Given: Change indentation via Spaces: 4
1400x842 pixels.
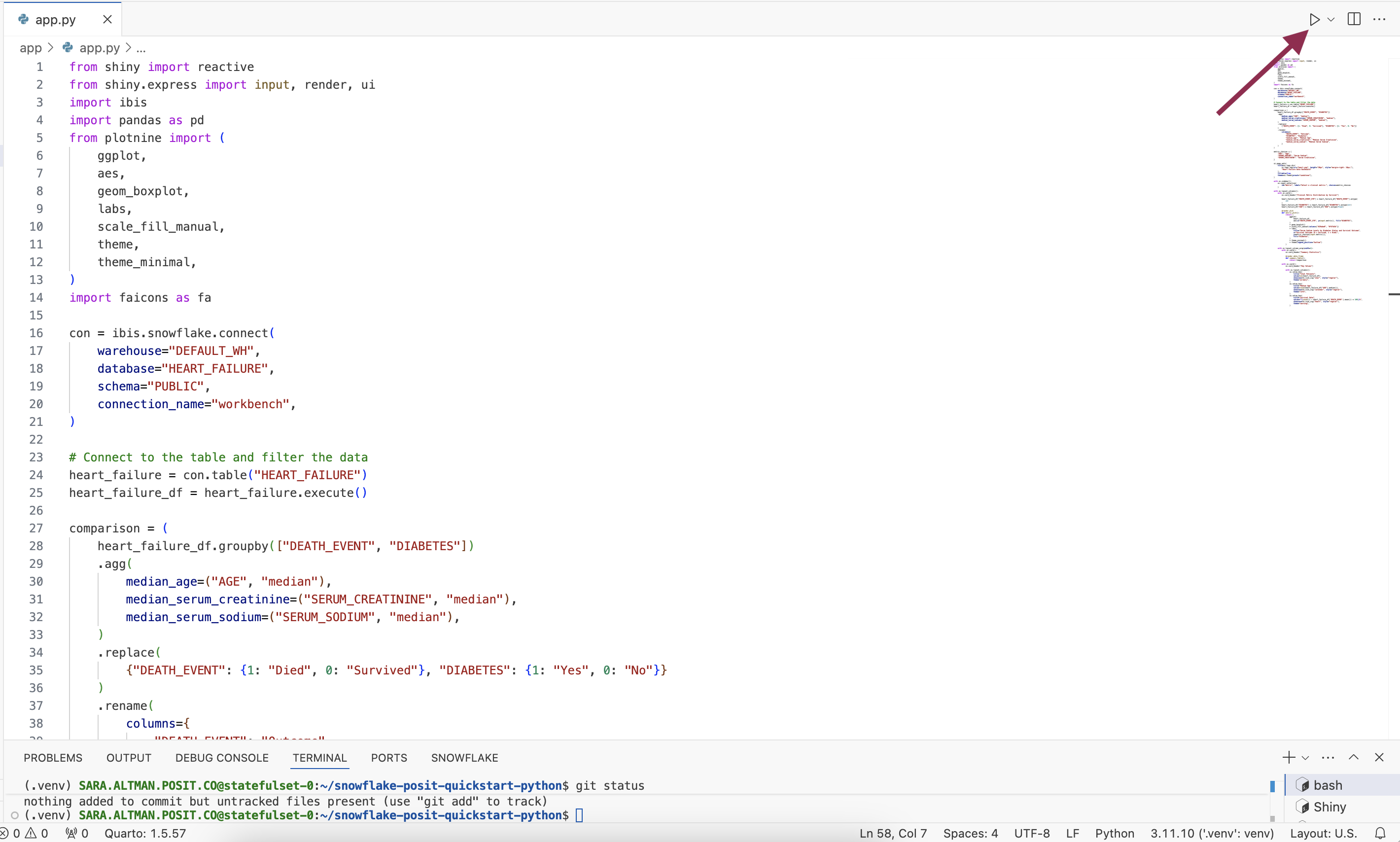Looking at the screenshot, I should pyautogui.click(x=970, y=833).
